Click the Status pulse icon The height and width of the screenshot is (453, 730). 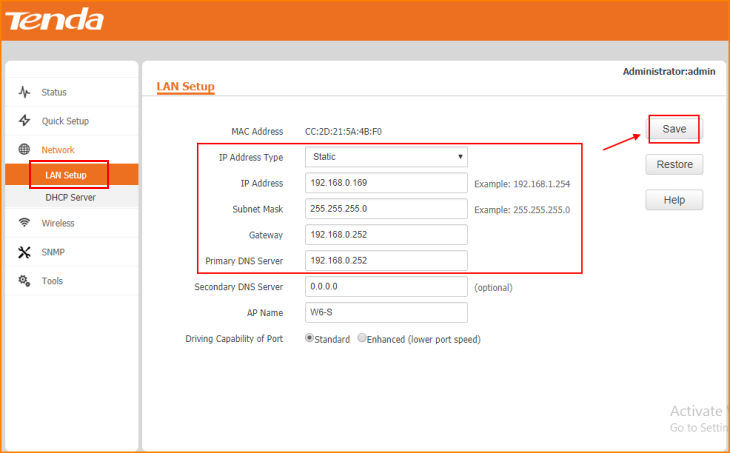pos(24,92)
